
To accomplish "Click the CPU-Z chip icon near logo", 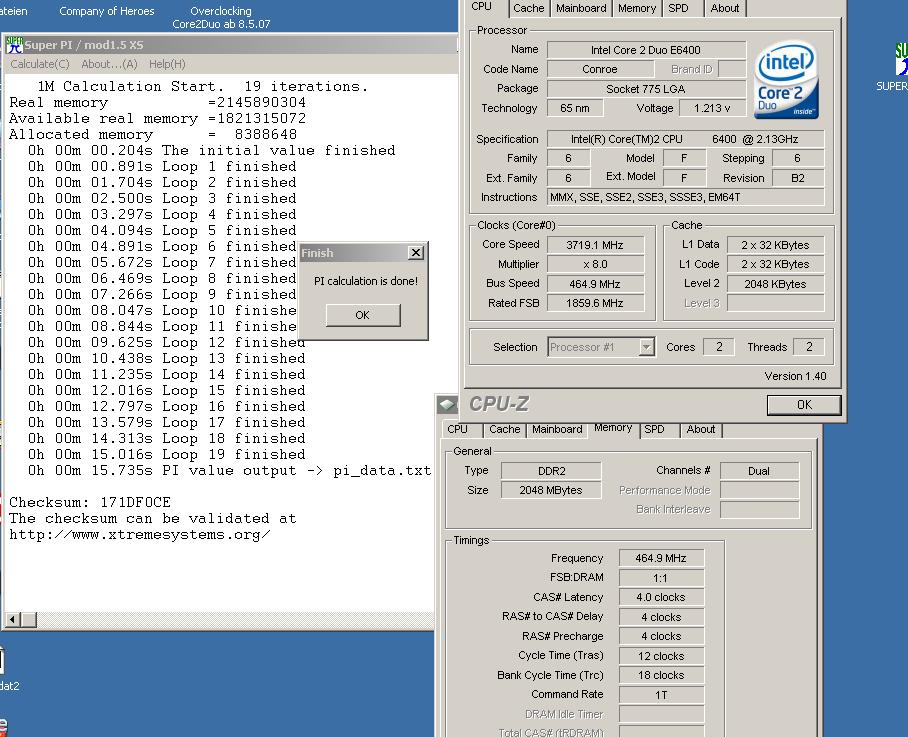I will coord(447,404).
